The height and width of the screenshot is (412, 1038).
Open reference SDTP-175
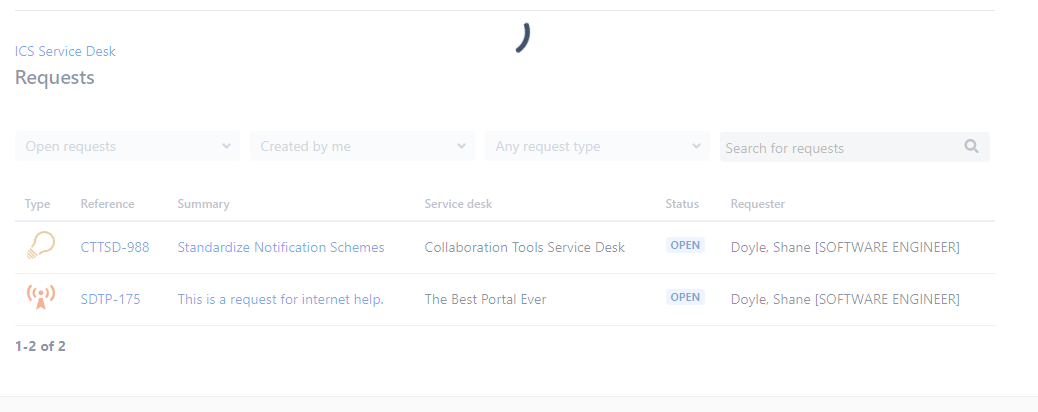[111, 299]
